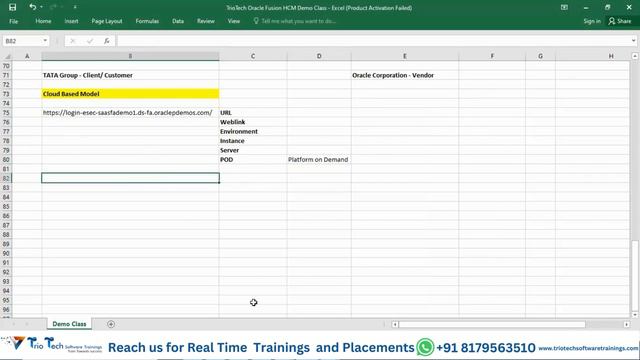Open the Undo history dropdown arrow
Screen dimensions: 640x360
pyautogui.click(x=41, y=7)
